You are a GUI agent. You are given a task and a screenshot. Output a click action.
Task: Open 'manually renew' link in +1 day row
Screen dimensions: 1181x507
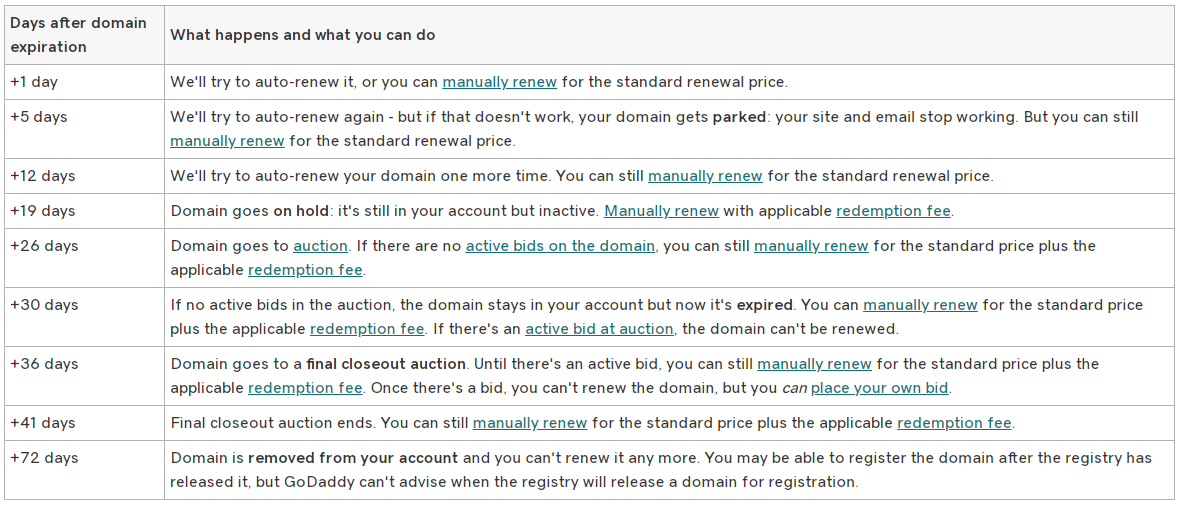coord(499,82)
